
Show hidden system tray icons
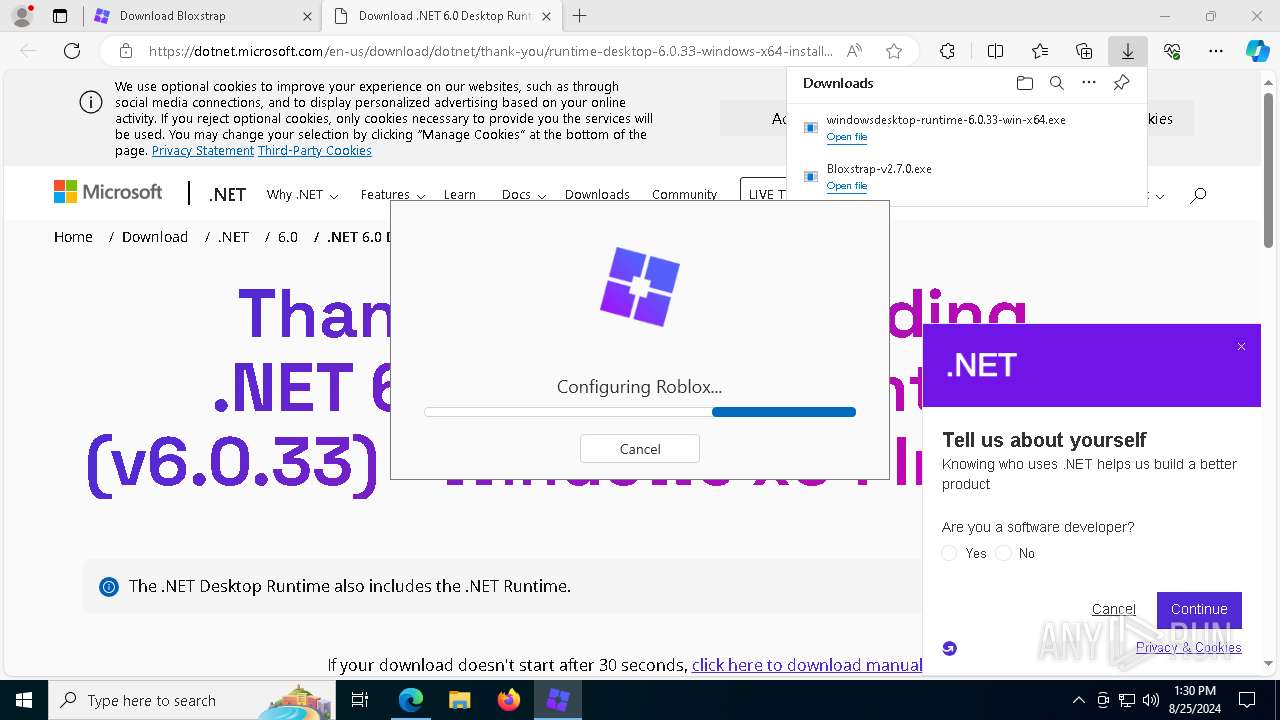pyautogui.click(x=1078, y=700)
